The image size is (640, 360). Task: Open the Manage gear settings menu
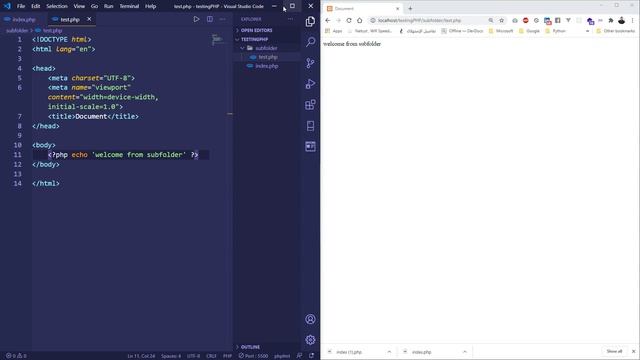point(310,340)
